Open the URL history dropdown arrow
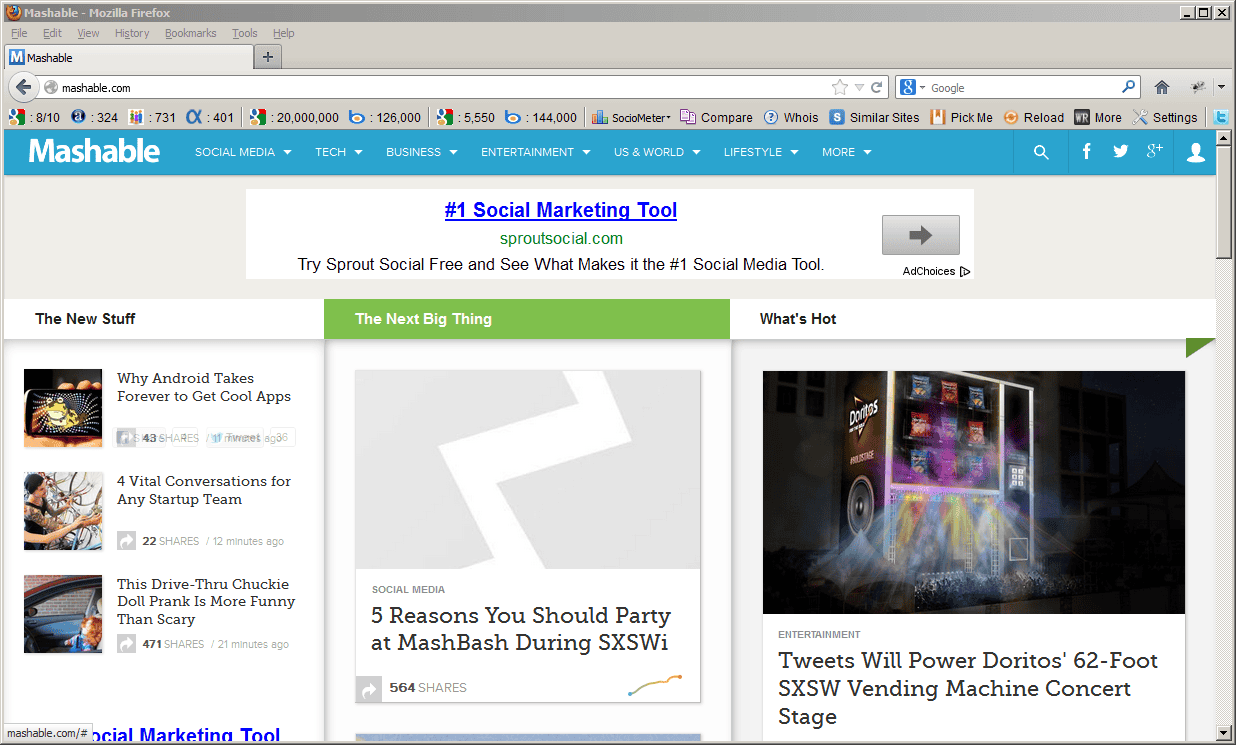1236x745 pixels. click(x=859, y=87)
